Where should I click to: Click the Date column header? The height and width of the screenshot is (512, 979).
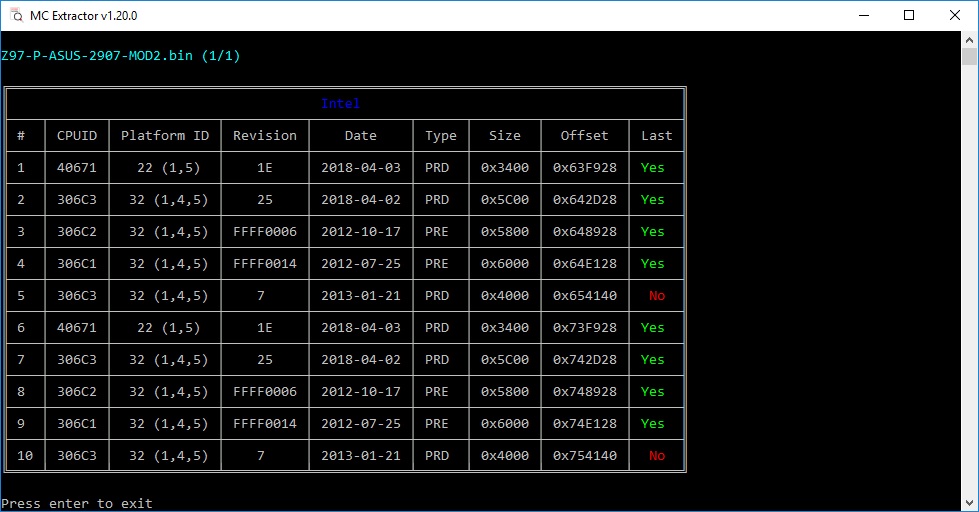(361, 135)
